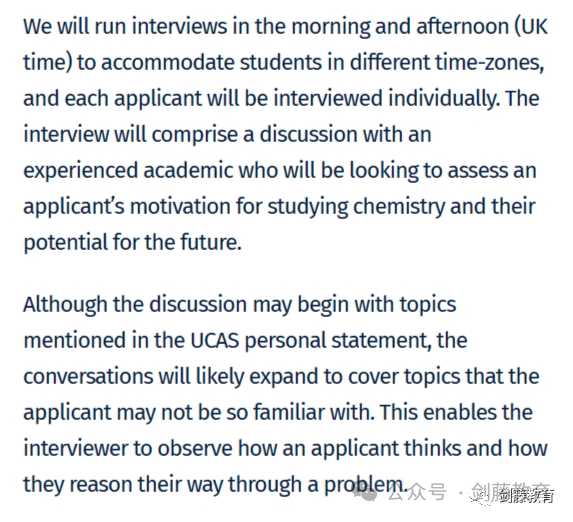Click the phrase 'This enables the'

pyautogui.click(x=456, y=412)
